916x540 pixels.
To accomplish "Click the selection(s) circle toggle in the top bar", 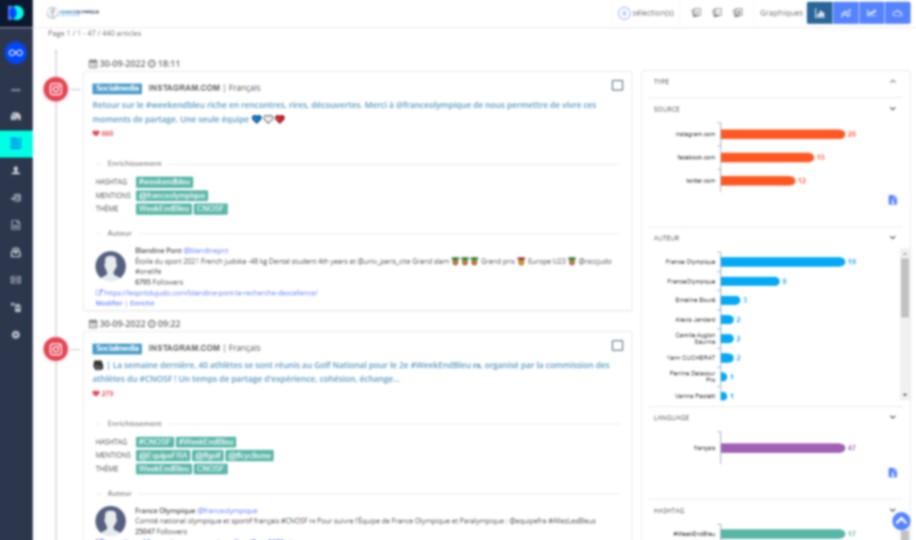I will tap(624, 13).
